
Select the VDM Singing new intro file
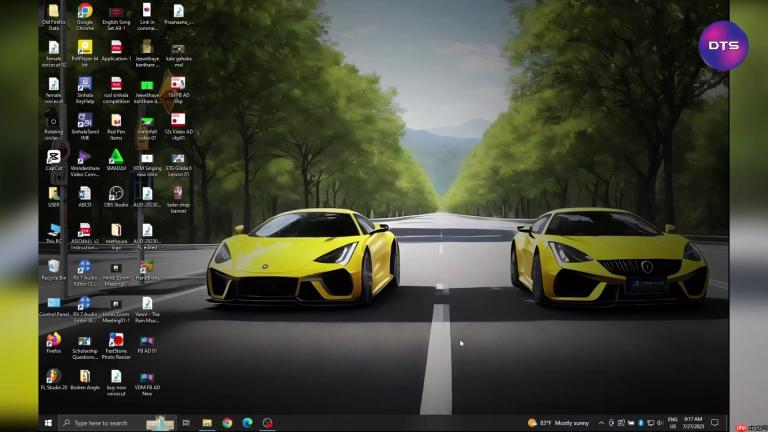147,163
